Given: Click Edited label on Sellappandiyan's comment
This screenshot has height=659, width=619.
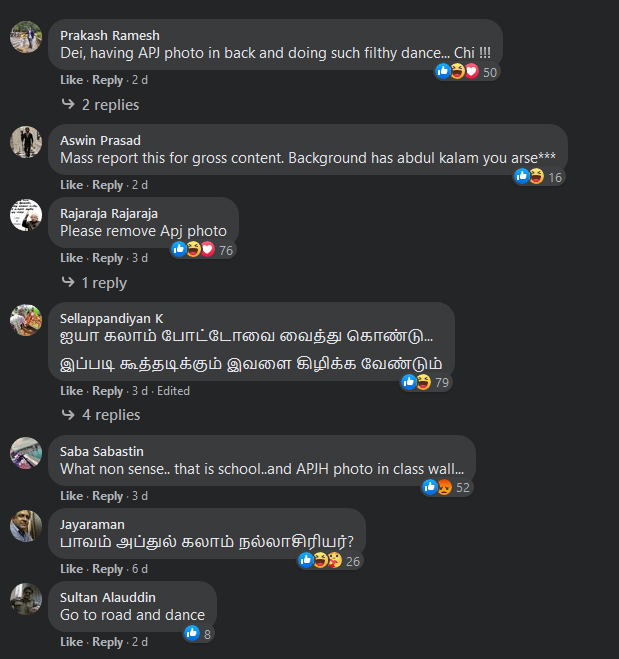Looking at the screenshot, I should 173,391.
